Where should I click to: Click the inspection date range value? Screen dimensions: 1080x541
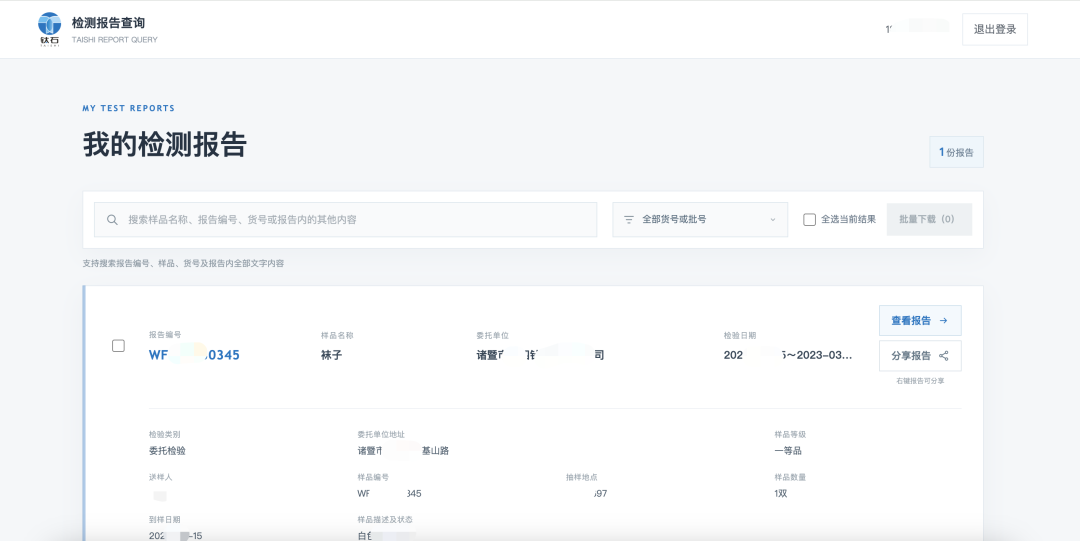point(788,356)
